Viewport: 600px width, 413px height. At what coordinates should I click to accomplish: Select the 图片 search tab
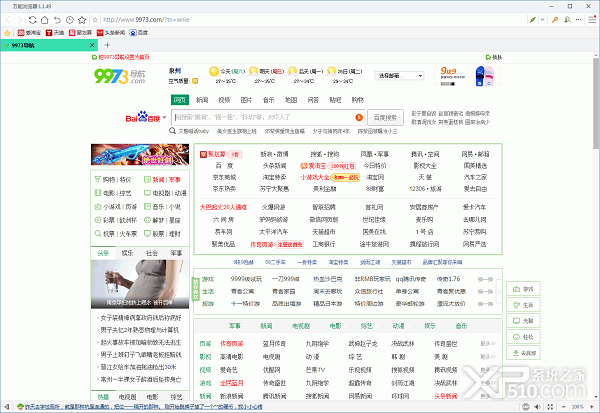pyautogui.click(x=246, y=100)
